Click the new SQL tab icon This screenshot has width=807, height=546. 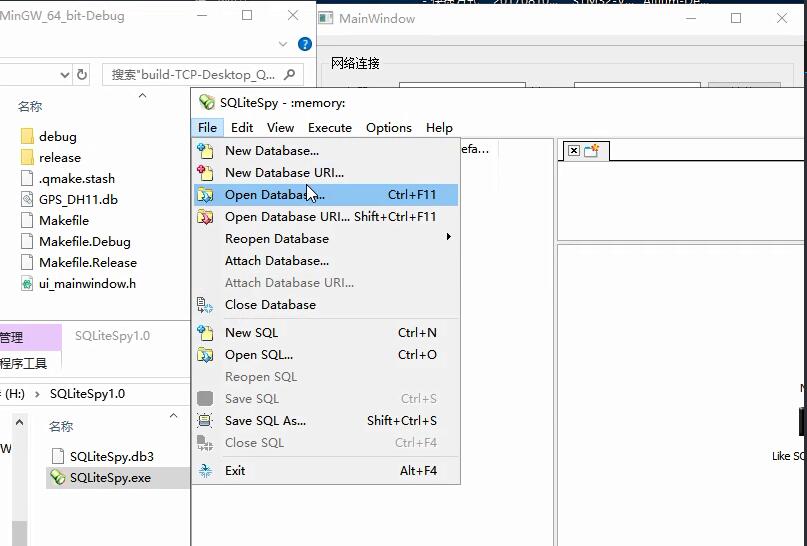click(x=591, y=150)
